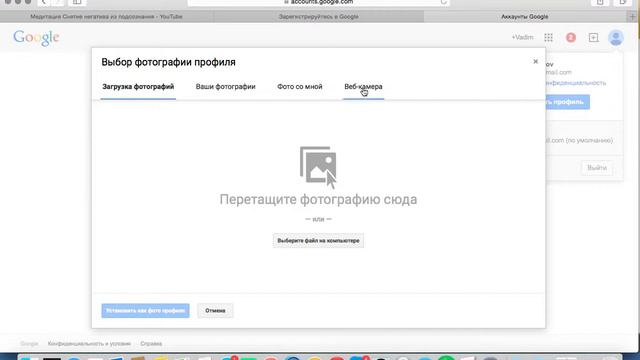Select the Аккаунты Google browser tab

(524, 17)
